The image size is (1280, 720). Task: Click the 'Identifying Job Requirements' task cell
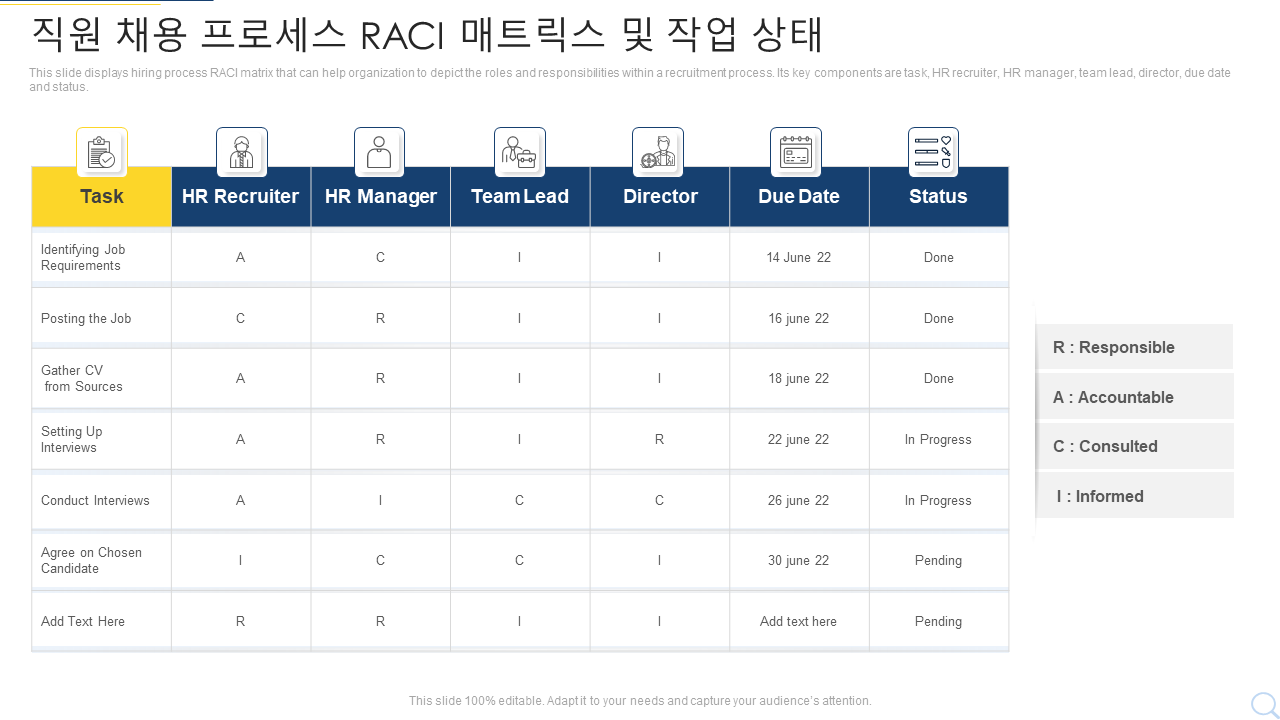(x=102, y=257)
